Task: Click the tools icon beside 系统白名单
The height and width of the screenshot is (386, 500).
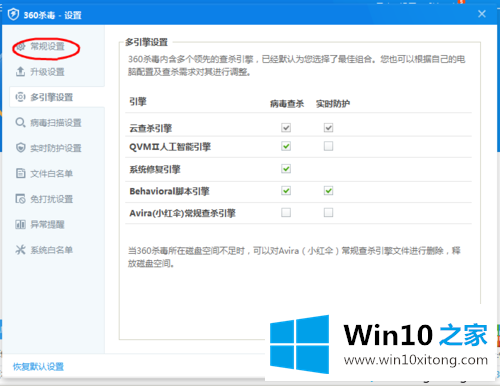Action: pos(20,250)
